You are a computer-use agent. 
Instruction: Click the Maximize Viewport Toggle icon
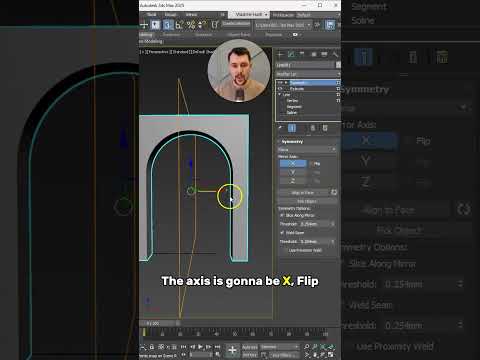pyautogui.click(x=331, y=355)
